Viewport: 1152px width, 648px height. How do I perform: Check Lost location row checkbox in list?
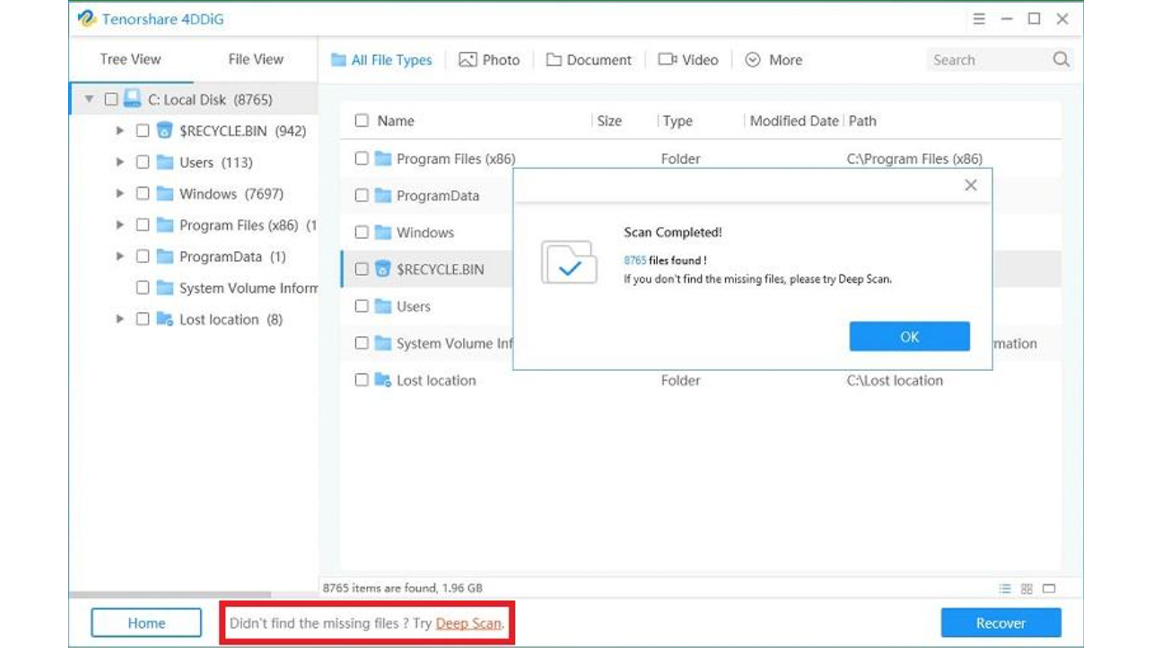(361, 380)
